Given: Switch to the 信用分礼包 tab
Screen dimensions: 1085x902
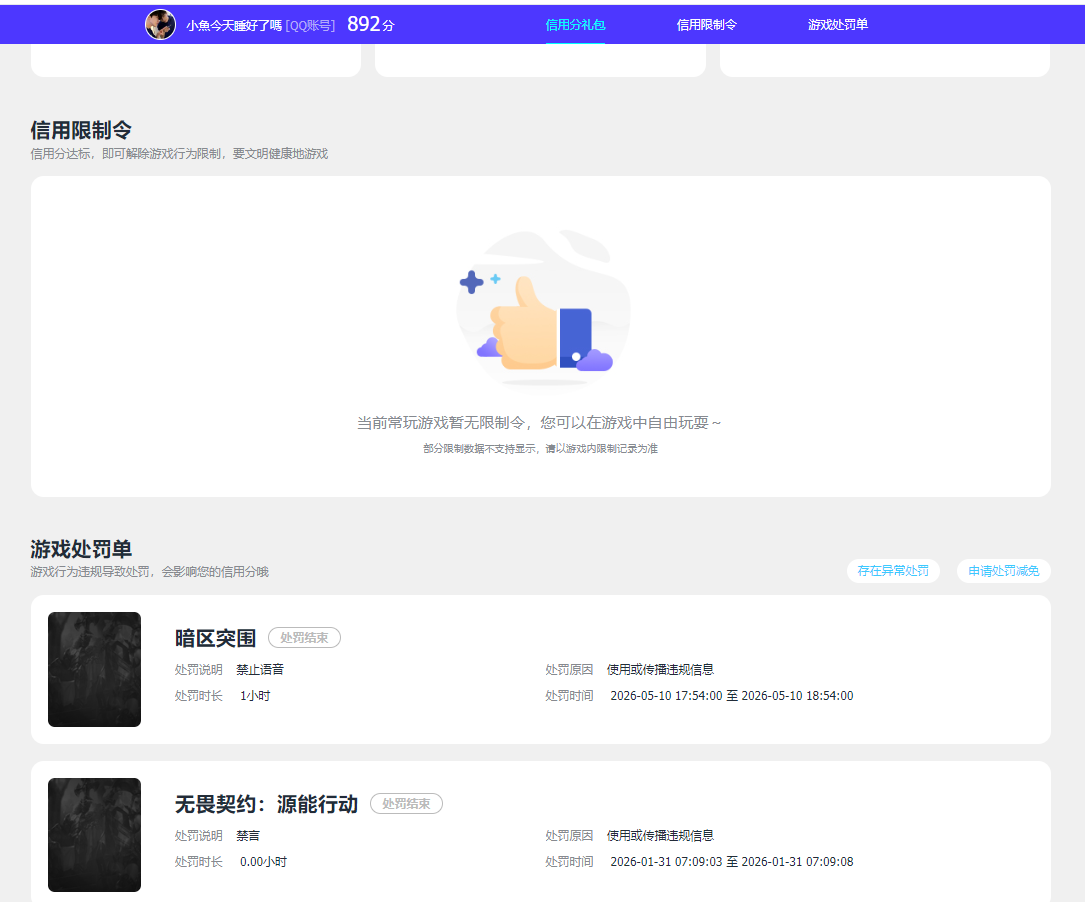Looking at the screenshot, I should (575, 25).
